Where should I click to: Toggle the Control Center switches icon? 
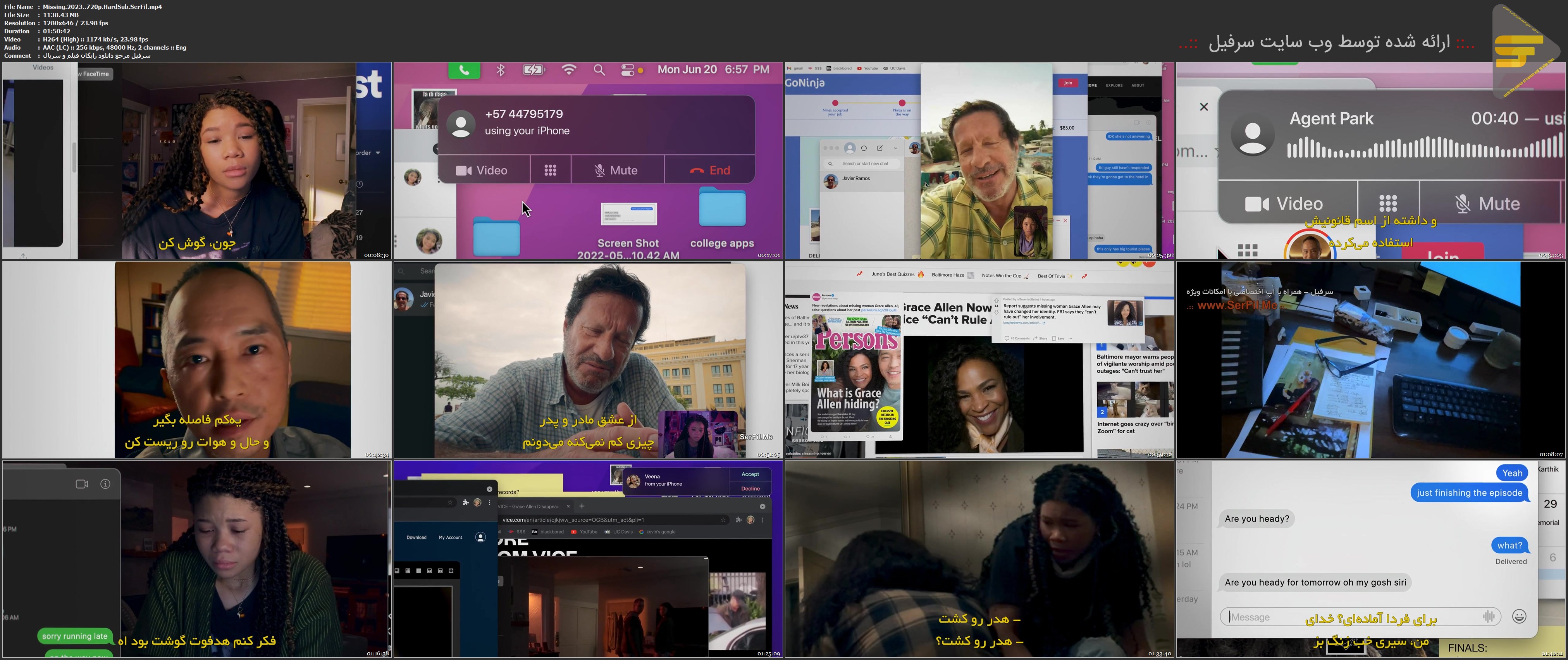point(628,70)
